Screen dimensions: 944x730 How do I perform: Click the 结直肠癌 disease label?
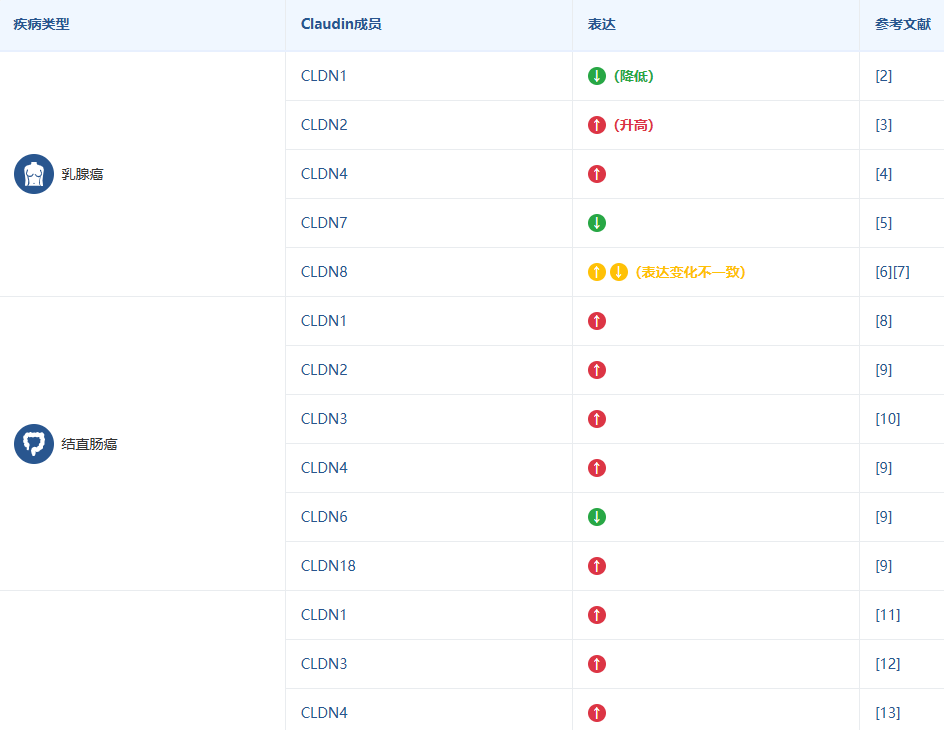point(89,444)
